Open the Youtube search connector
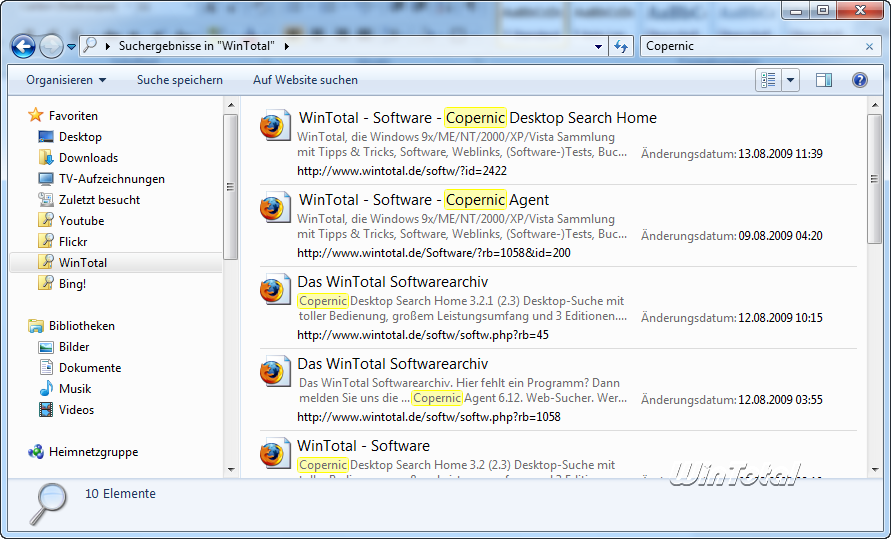This screenshot has height=539, width=891. click(81, 221)
